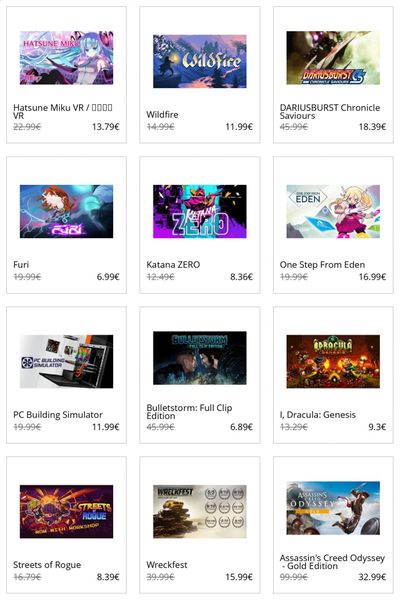Open the Katana ZERO title link
400x600 pixels.
click(x=173, y=264)
